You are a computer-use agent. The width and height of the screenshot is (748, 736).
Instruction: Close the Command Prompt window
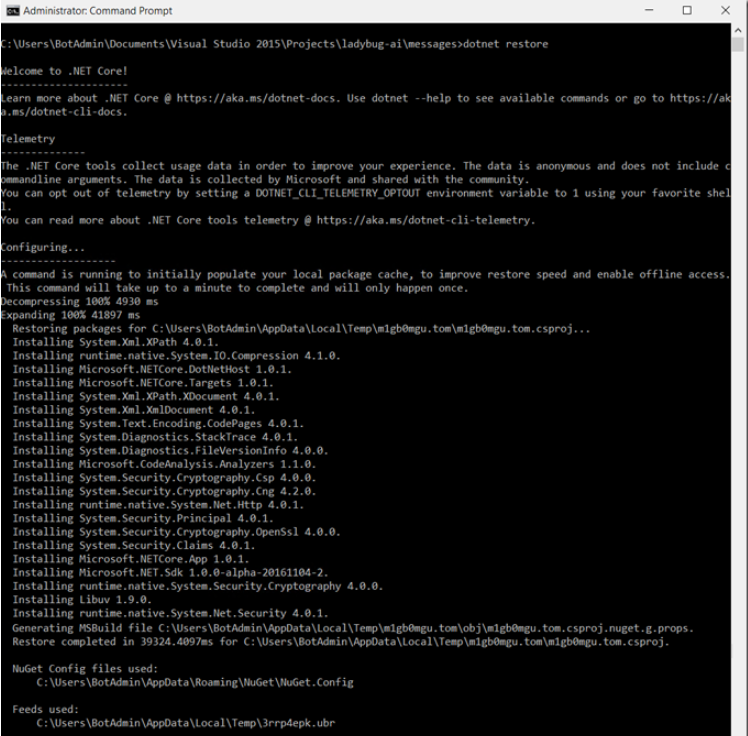tap(726, 10)
